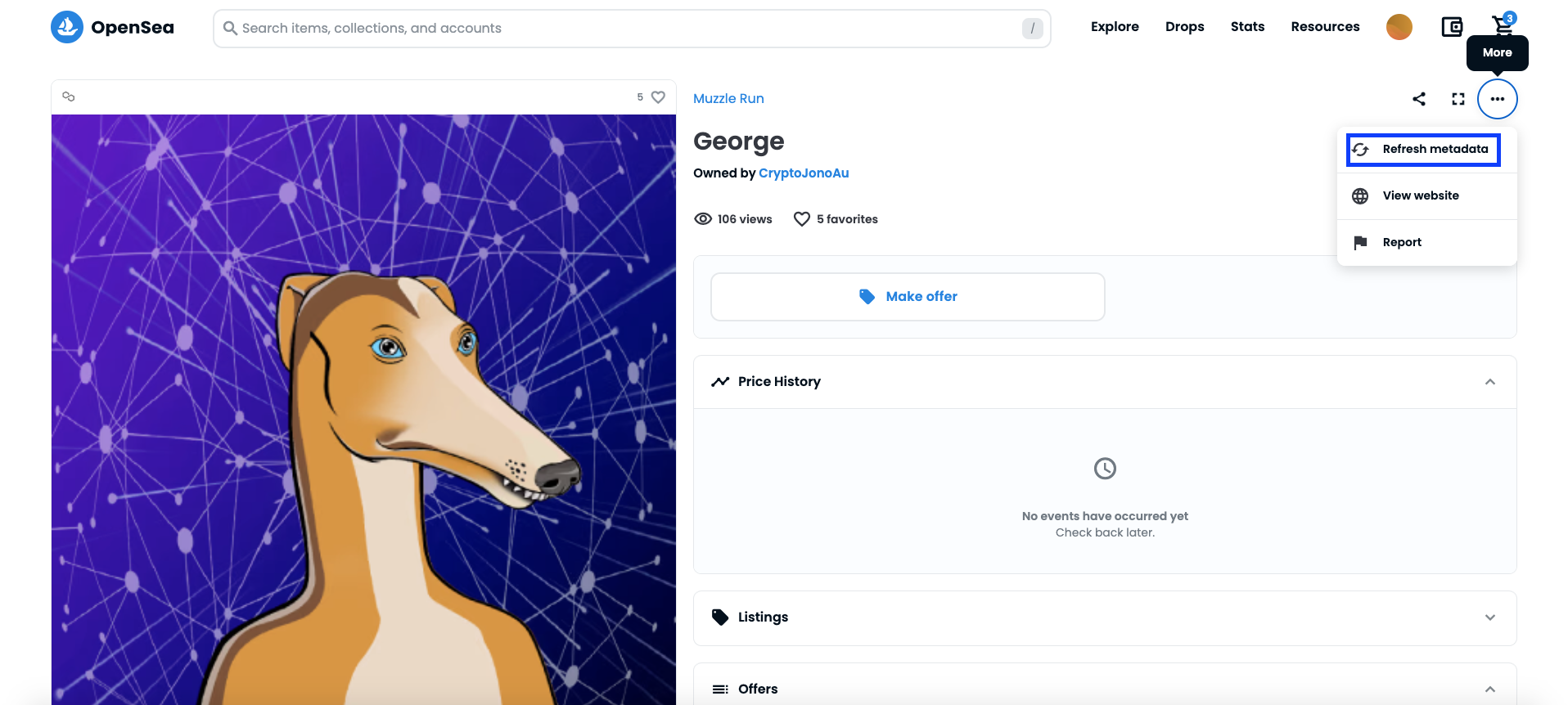Click the Make offer button
The height and width of the screenshot is (705, 1568).
[x=908, y=297]
